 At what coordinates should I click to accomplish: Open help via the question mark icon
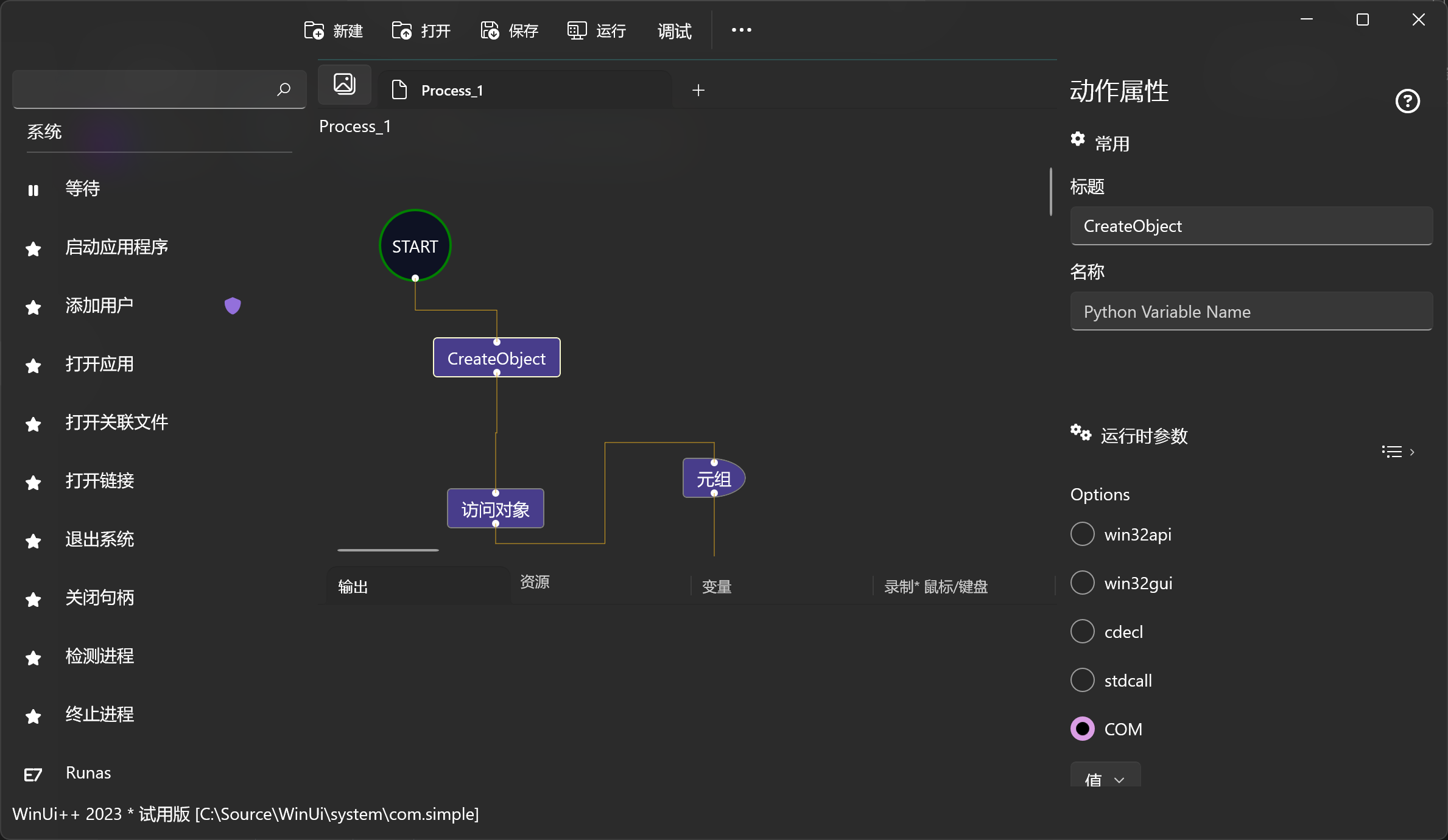(x=1407, y=100)
